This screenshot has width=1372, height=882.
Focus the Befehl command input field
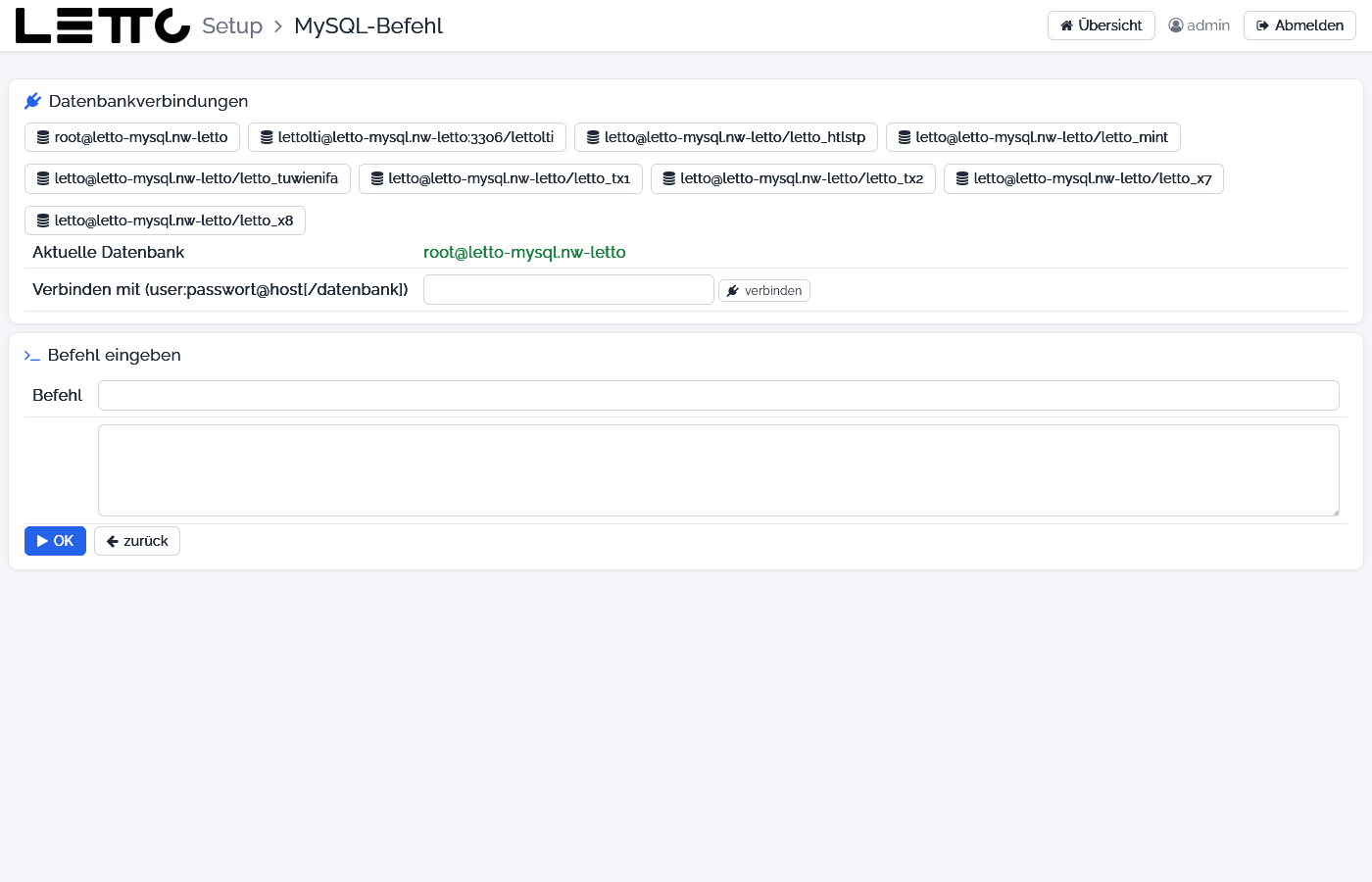coord(718,396)
